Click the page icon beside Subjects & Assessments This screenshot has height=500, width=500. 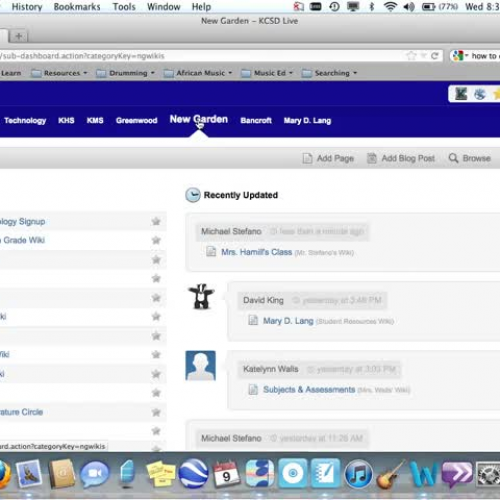click(253, 389)
